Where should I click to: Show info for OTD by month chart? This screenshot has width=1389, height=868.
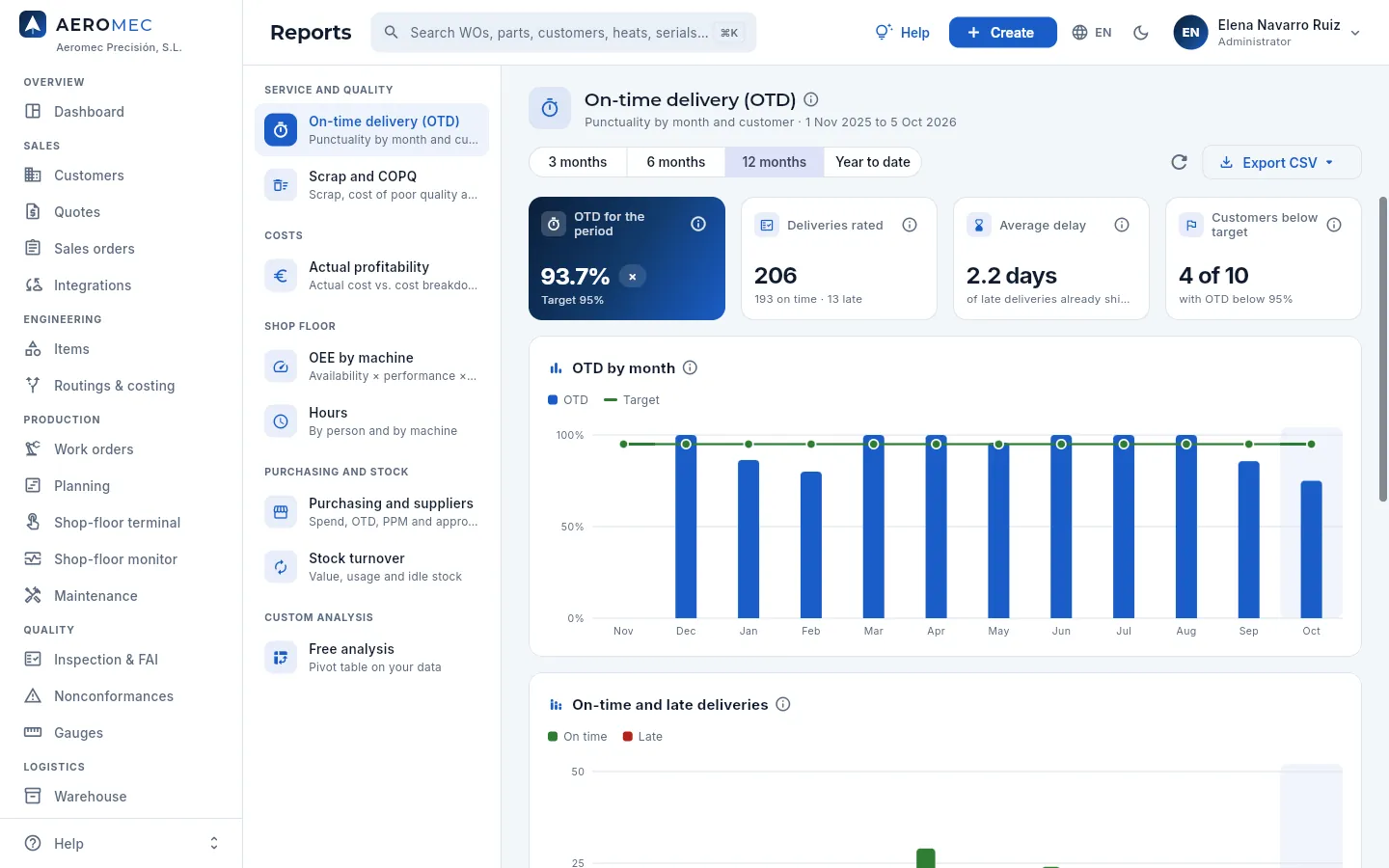point(690,367)
